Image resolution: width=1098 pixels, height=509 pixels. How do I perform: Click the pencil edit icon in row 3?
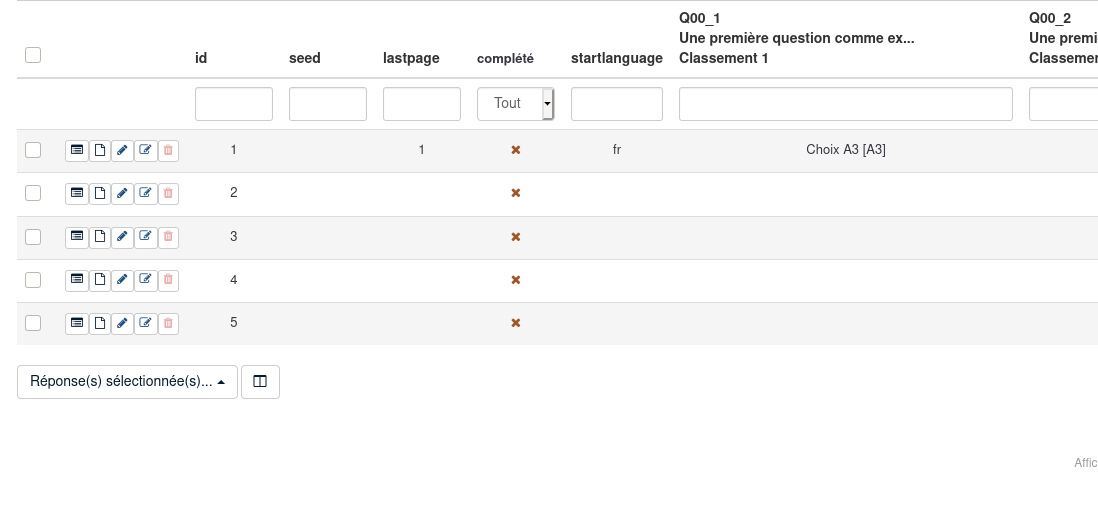[122, 237]
